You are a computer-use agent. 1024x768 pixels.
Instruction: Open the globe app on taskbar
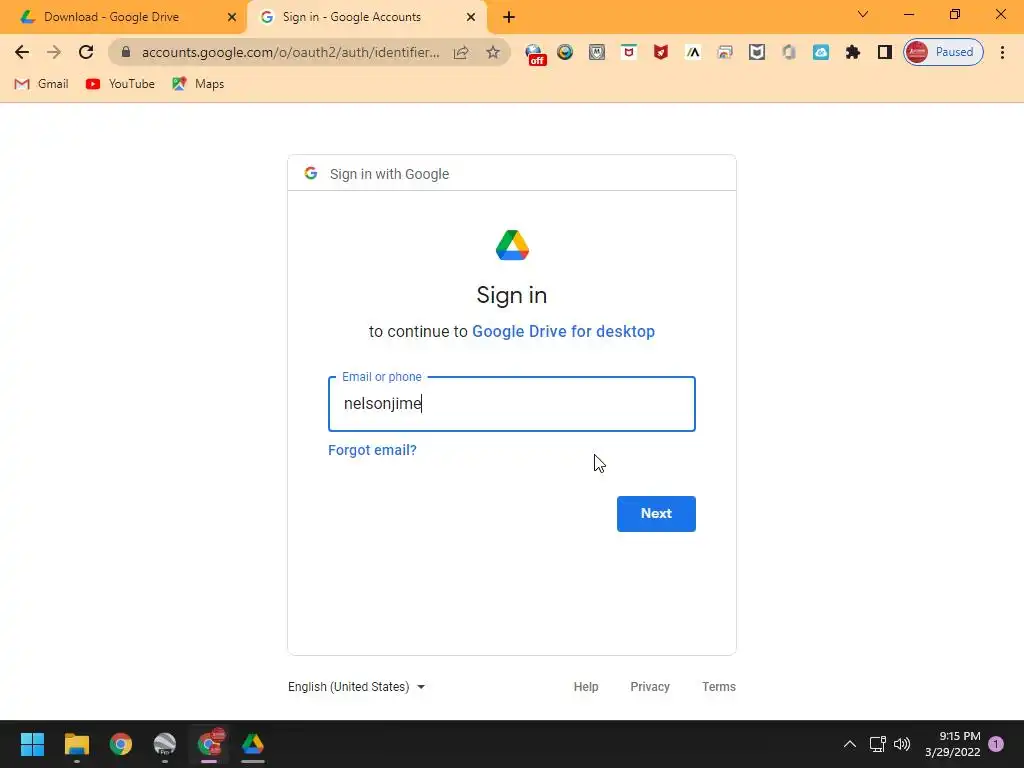coord(165,744)
